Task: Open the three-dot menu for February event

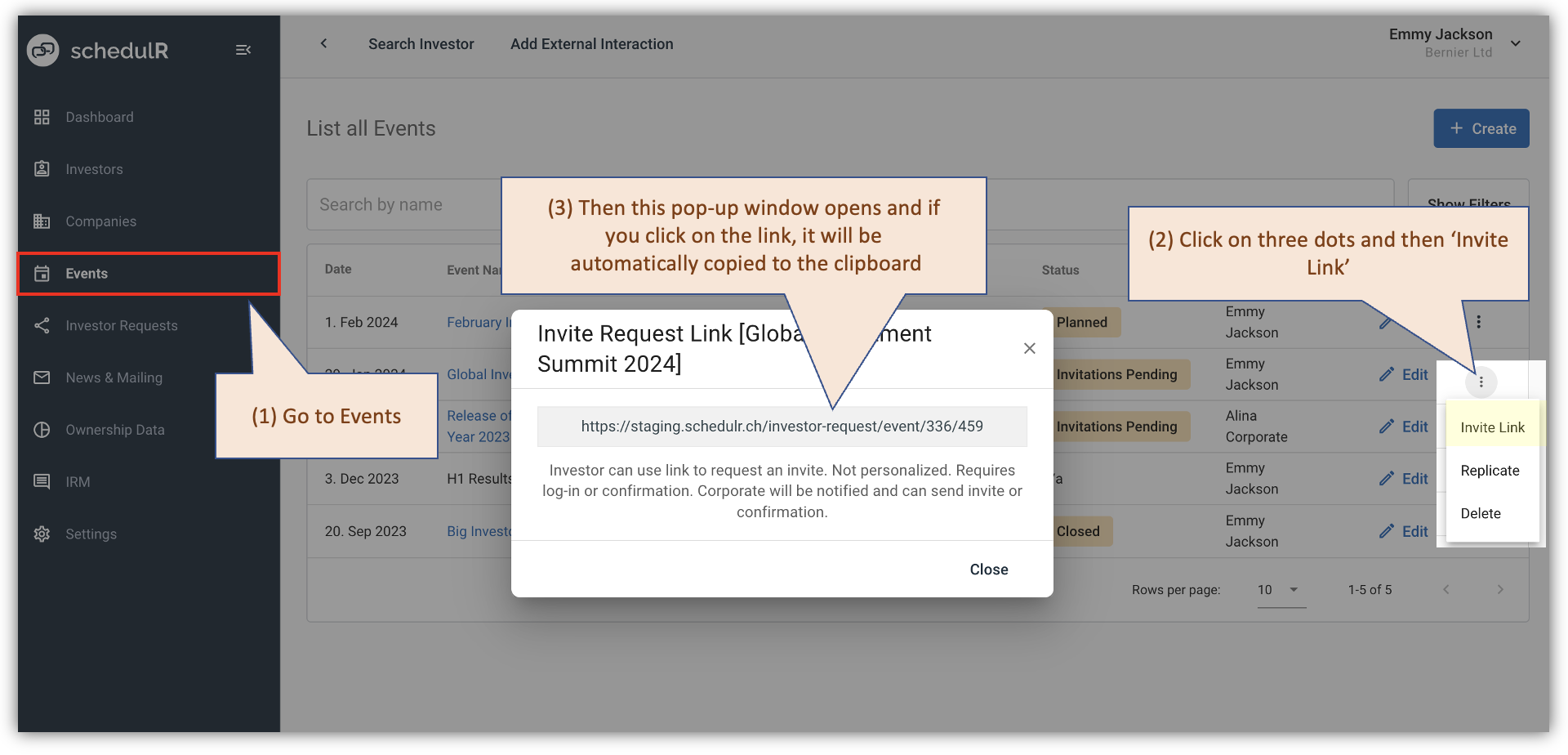Action: [x=1478, y=322]
